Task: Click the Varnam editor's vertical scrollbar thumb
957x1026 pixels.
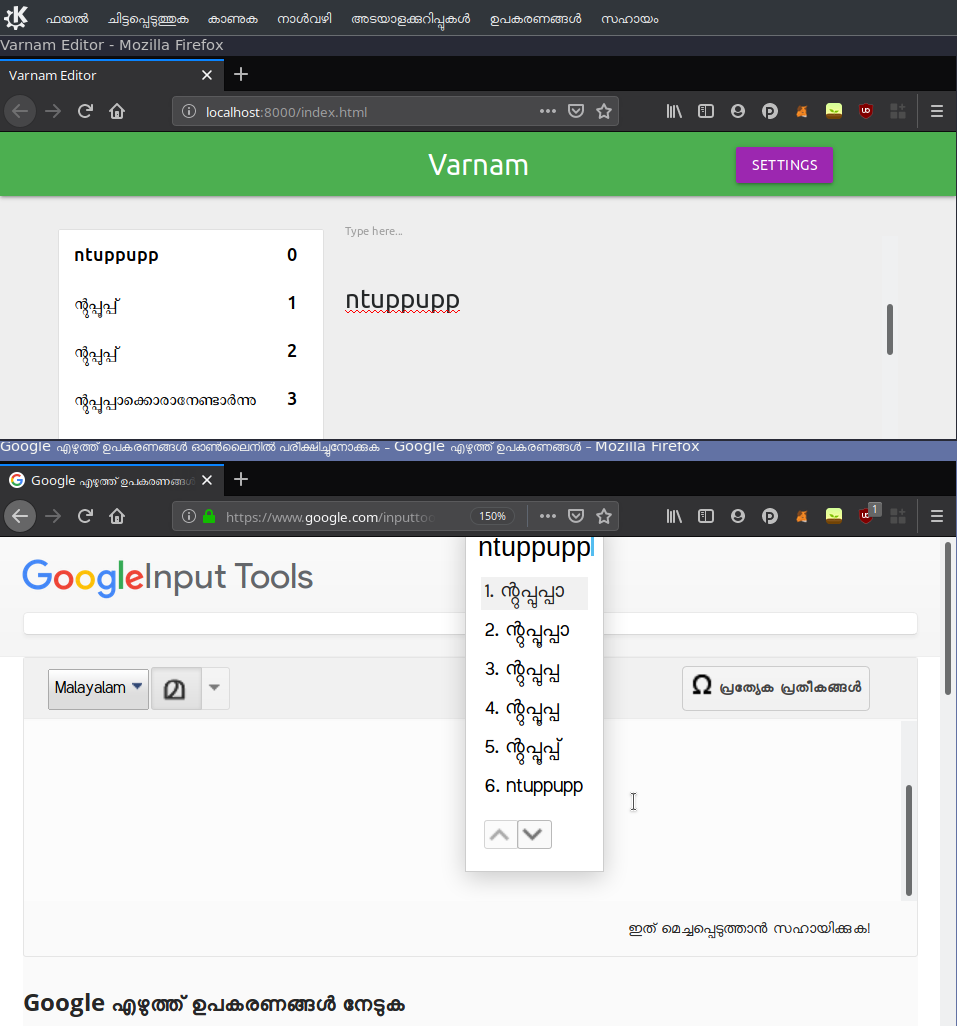Action: click(x=890, y=329)
